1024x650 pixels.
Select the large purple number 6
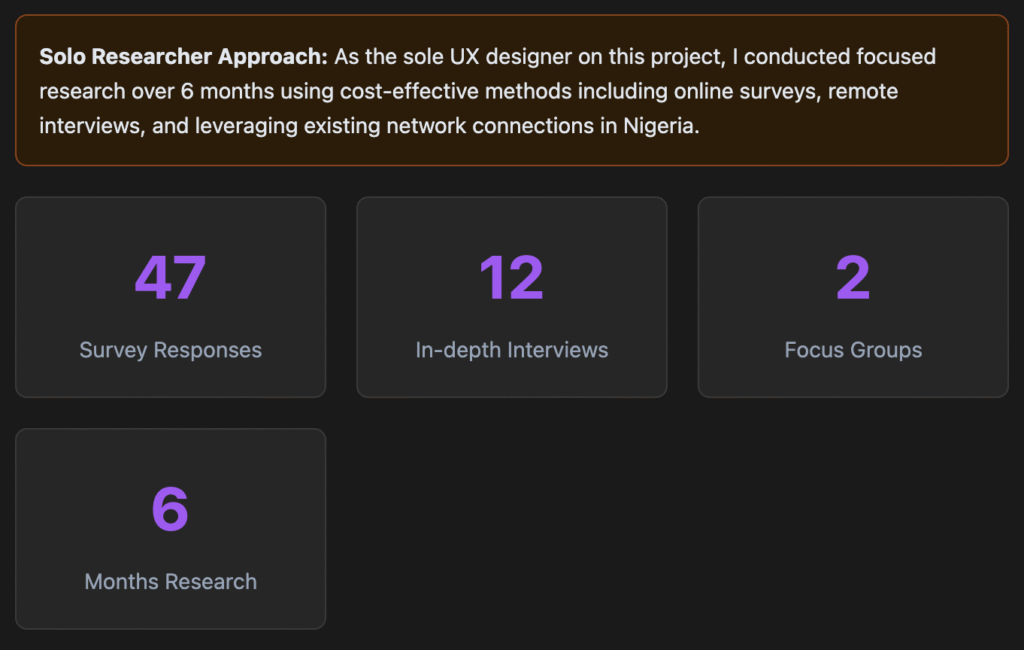point(170,509)
